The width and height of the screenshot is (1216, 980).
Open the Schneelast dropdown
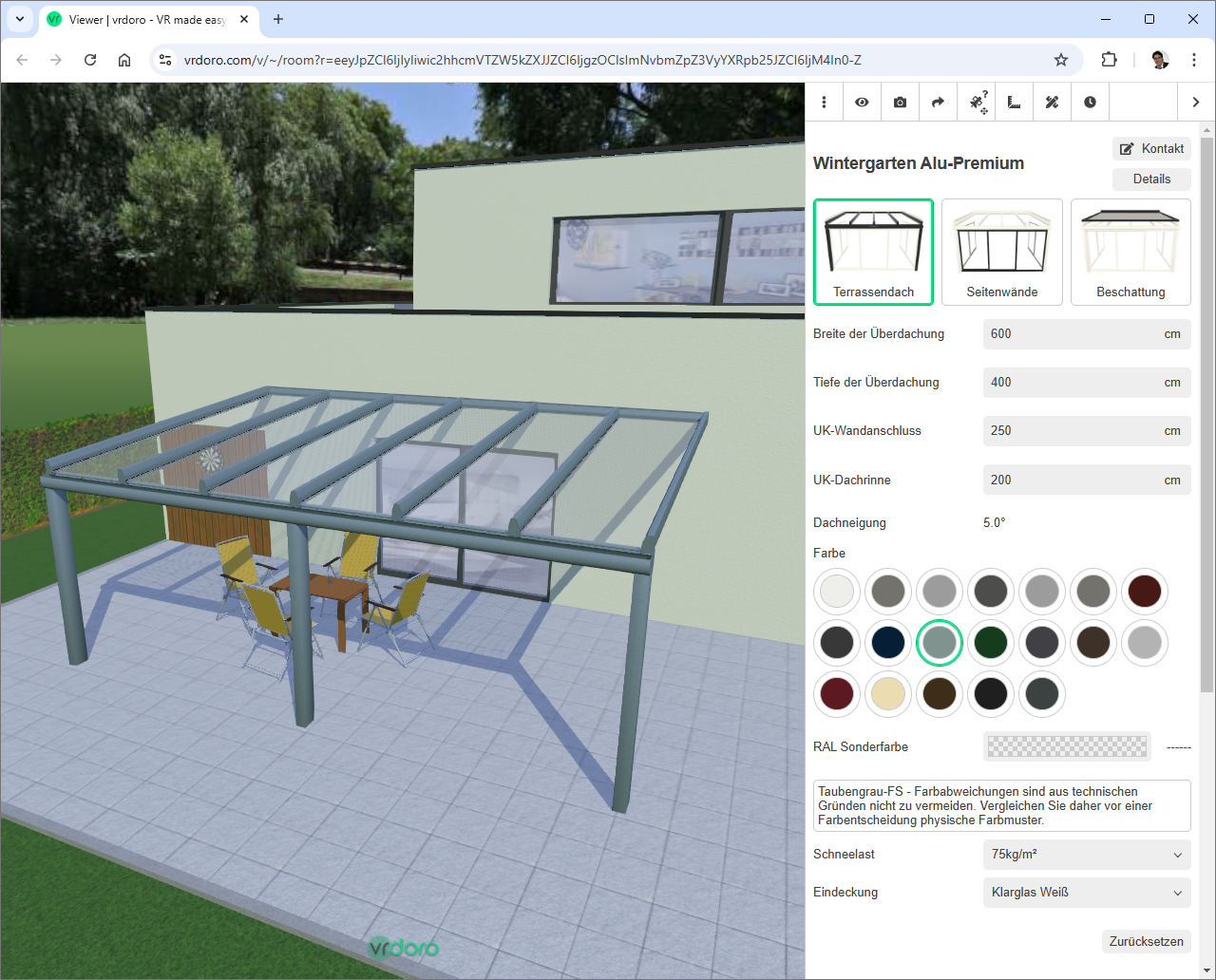(x=1086, y=855)
